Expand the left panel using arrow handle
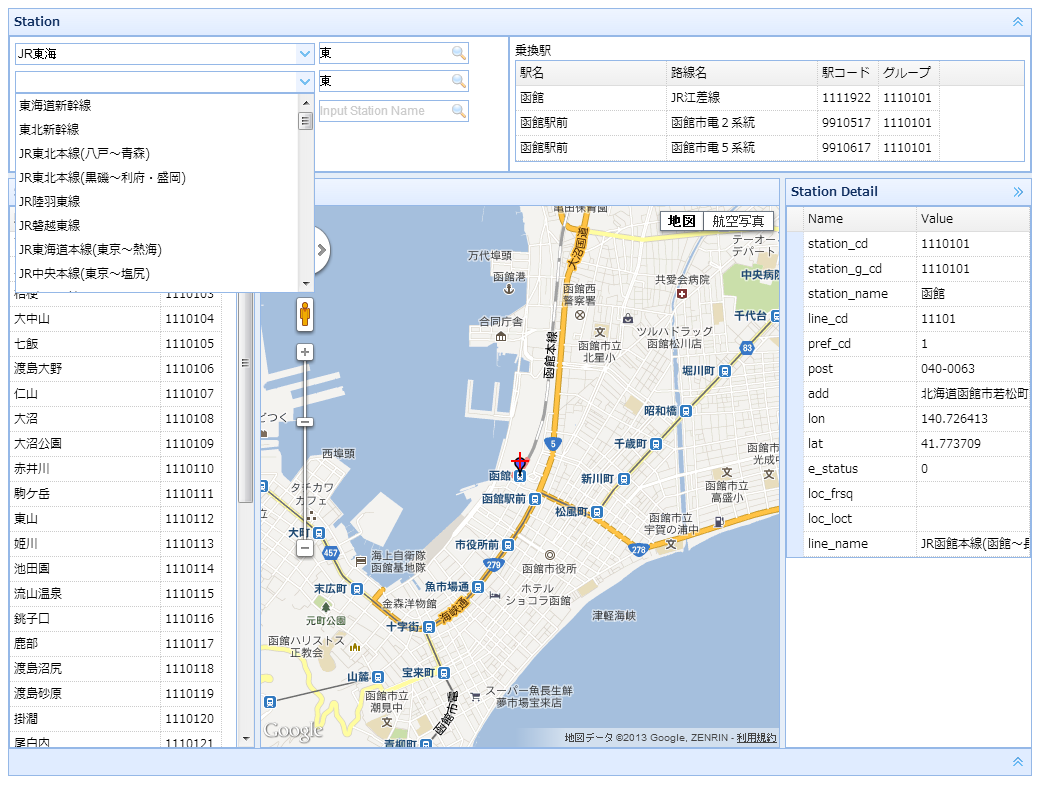Image resolution: width=1046 pixels, height=793 pixels. tap(320, 250)
